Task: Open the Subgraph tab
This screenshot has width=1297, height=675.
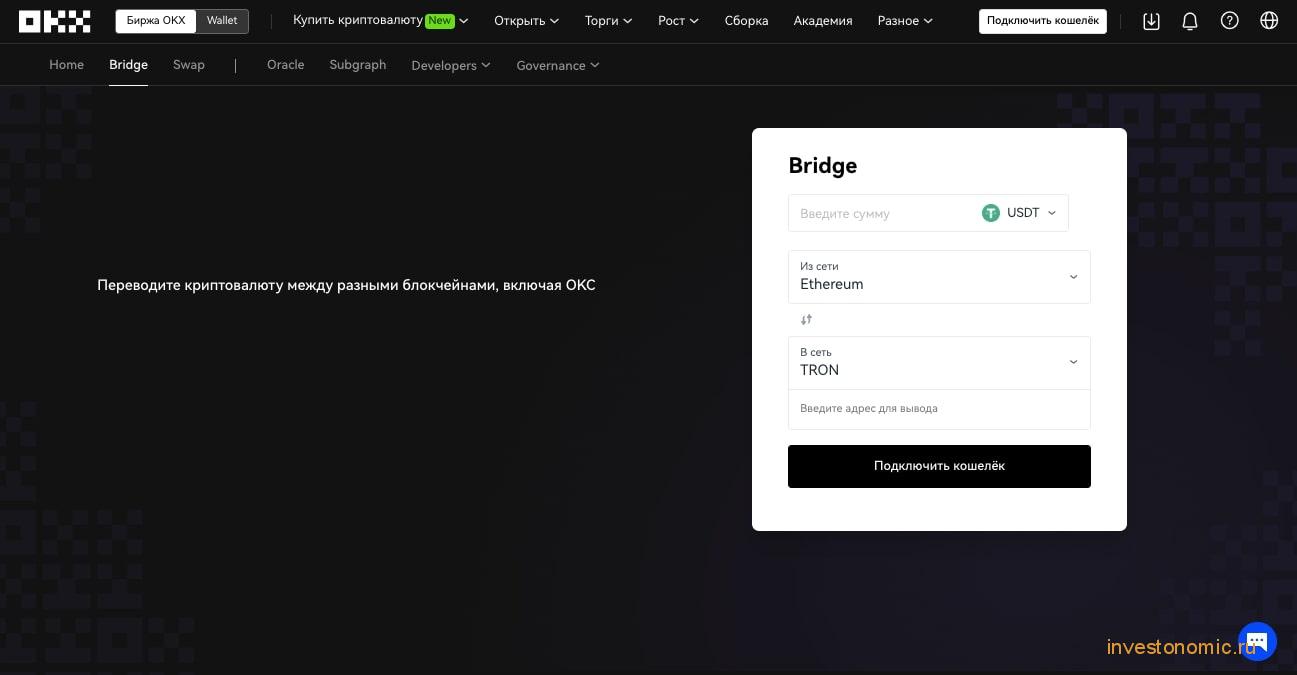Action: coord(357,65)
